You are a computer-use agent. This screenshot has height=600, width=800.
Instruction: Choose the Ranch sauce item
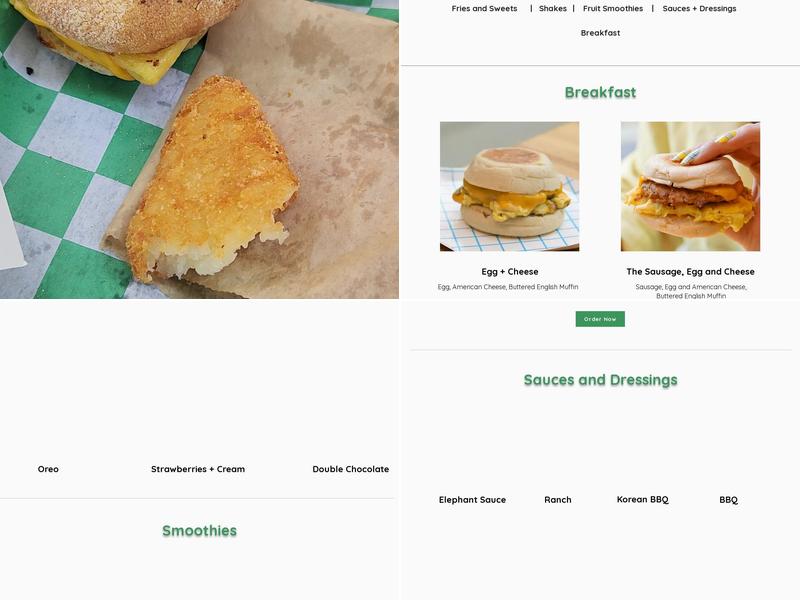[x=557, y=500]
